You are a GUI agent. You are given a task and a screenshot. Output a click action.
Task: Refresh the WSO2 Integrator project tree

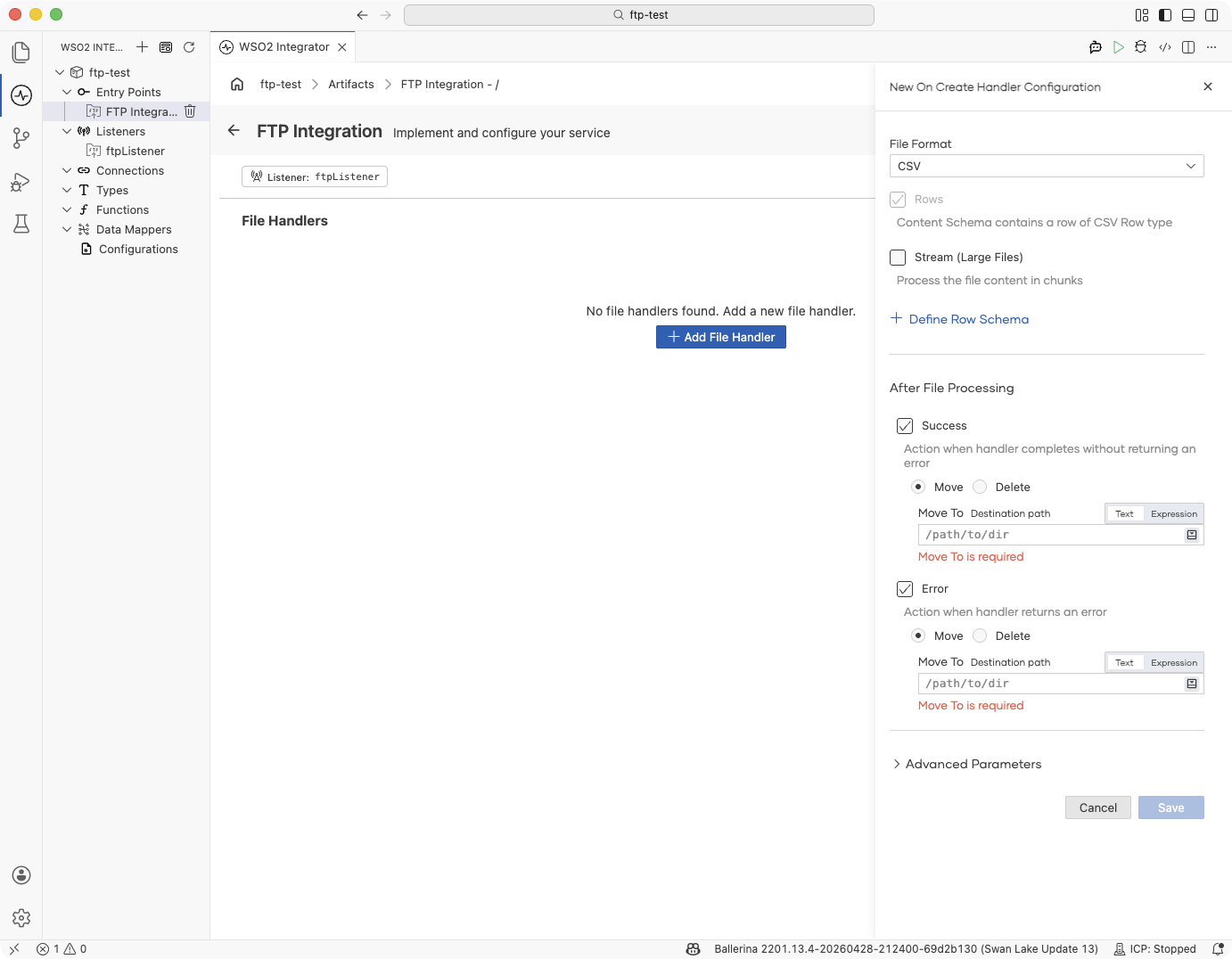tap(189, 47)
